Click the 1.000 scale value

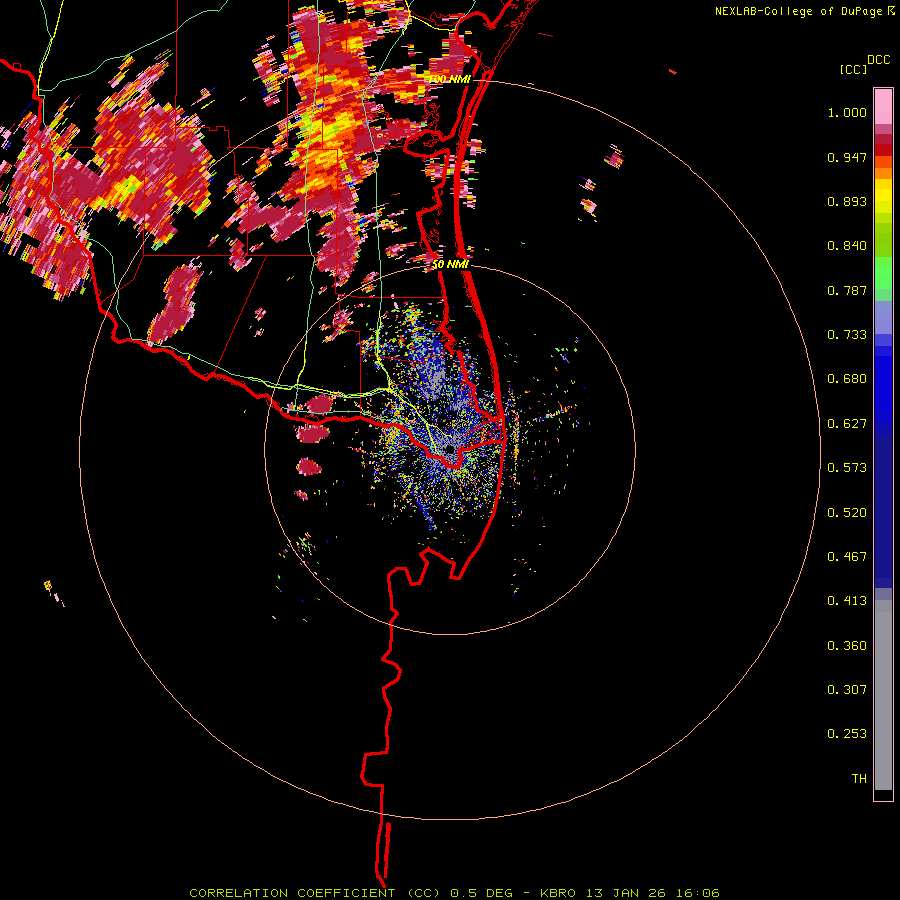click(x=847, y=112)
